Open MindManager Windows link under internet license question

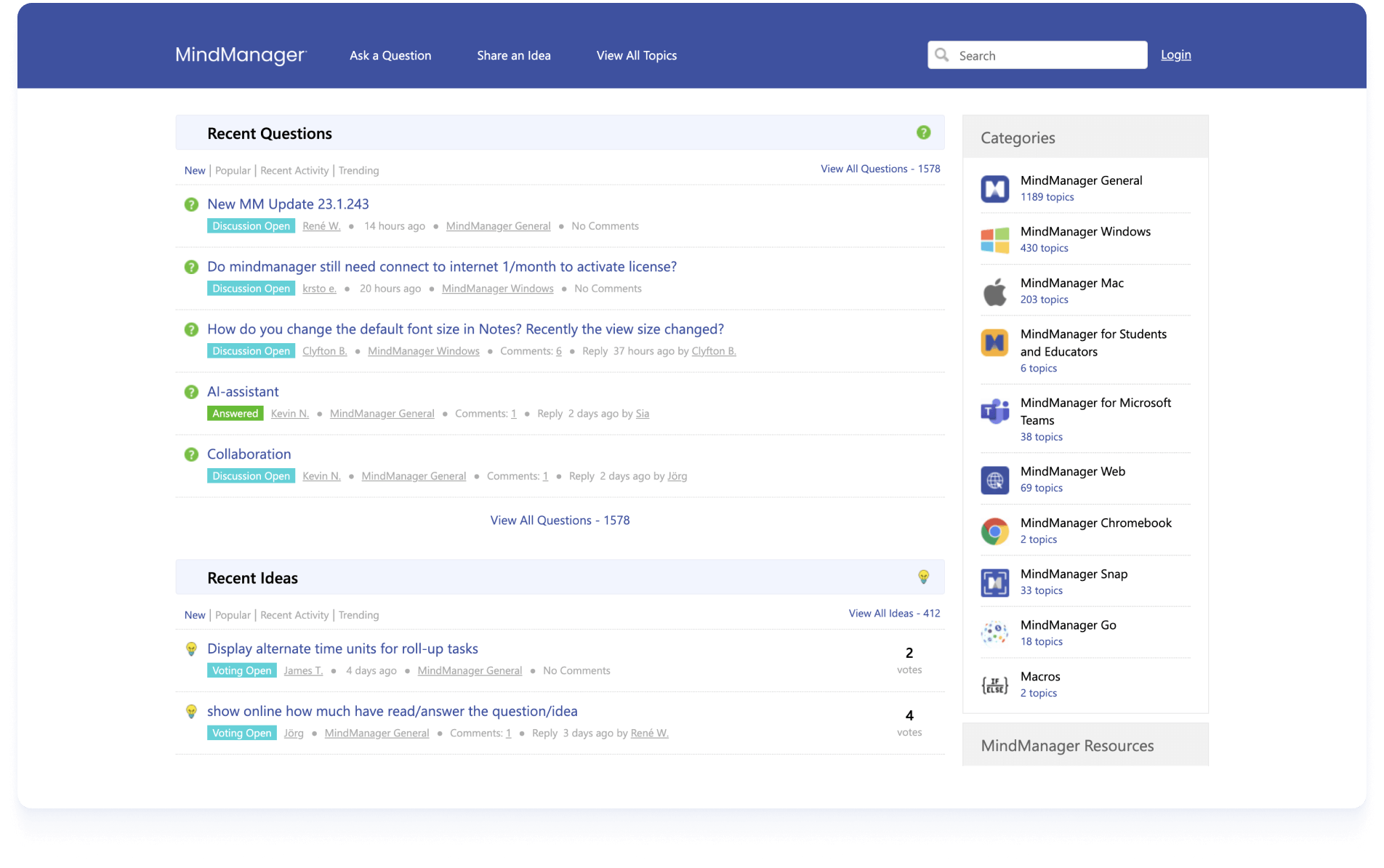coord(498,289)
